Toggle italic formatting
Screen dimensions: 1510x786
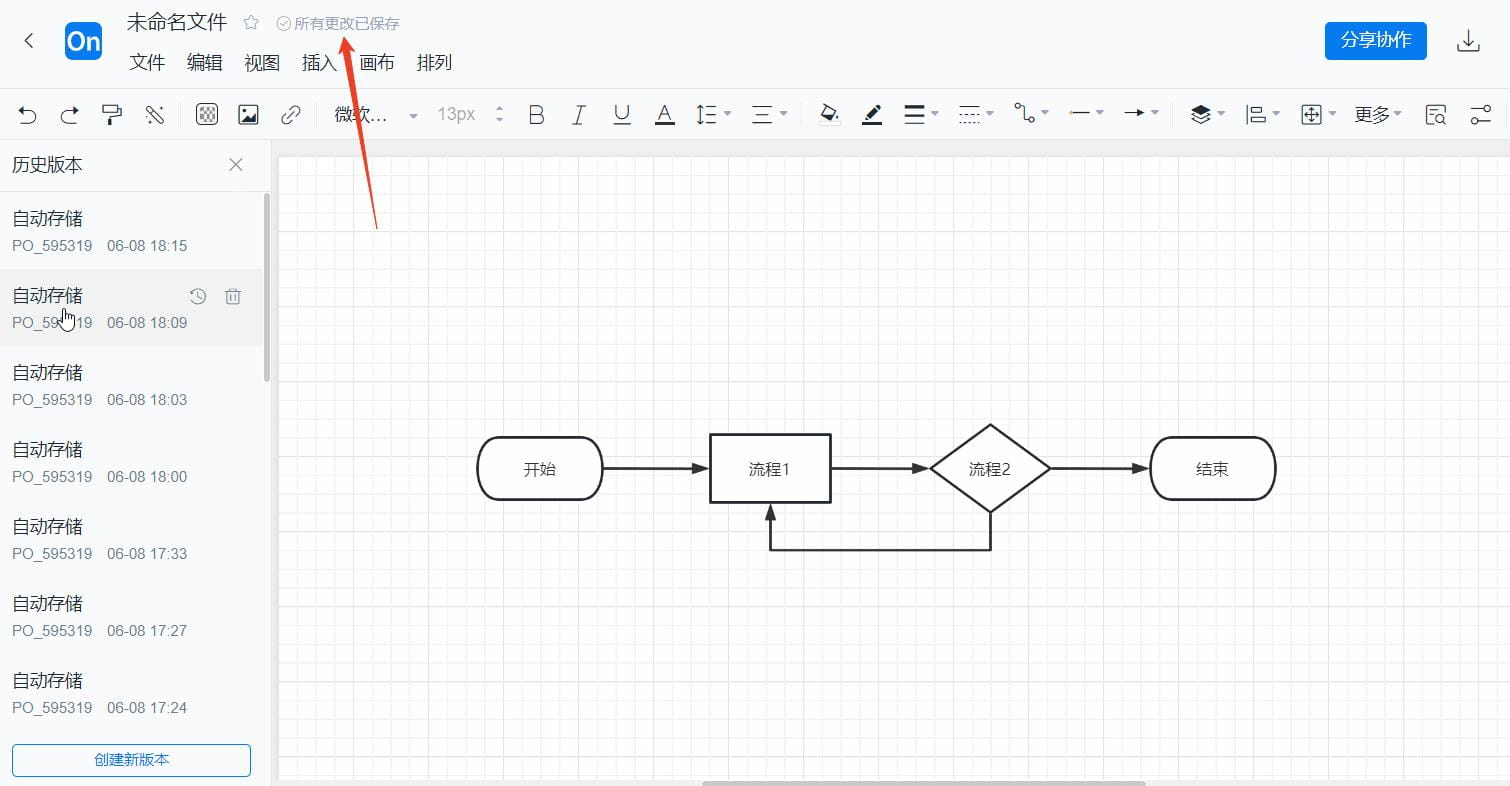pyautogui.click(x=579, y=114)
